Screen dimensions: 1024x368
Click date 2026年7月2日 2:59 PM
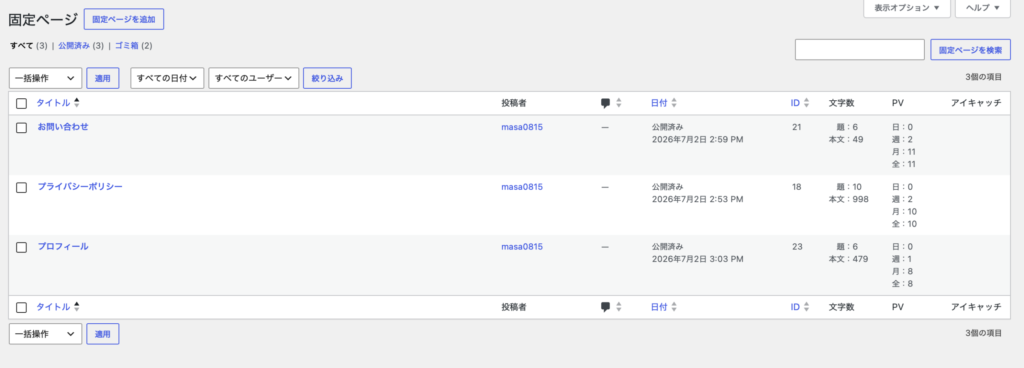pyautogui.click(x=697, y=140)
